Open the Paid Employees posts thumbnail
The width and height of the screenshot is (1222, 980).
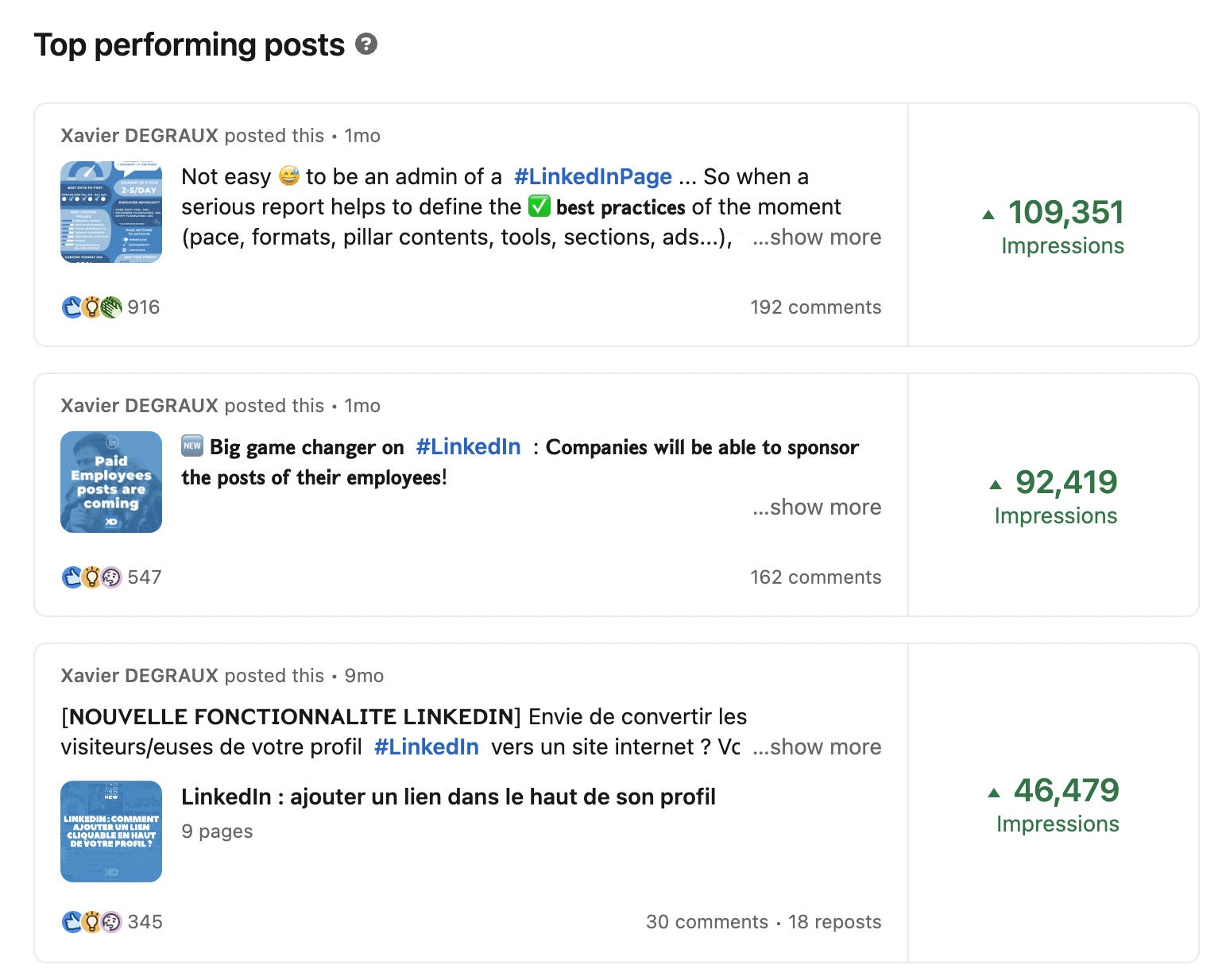click(x=111, y=482)
